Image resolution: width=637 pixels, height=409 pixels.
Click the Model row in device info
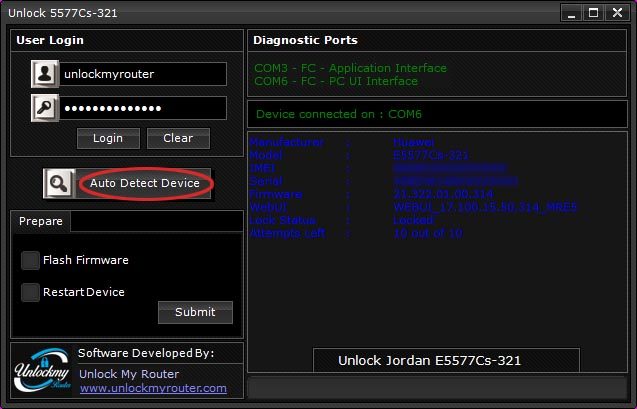359,155
